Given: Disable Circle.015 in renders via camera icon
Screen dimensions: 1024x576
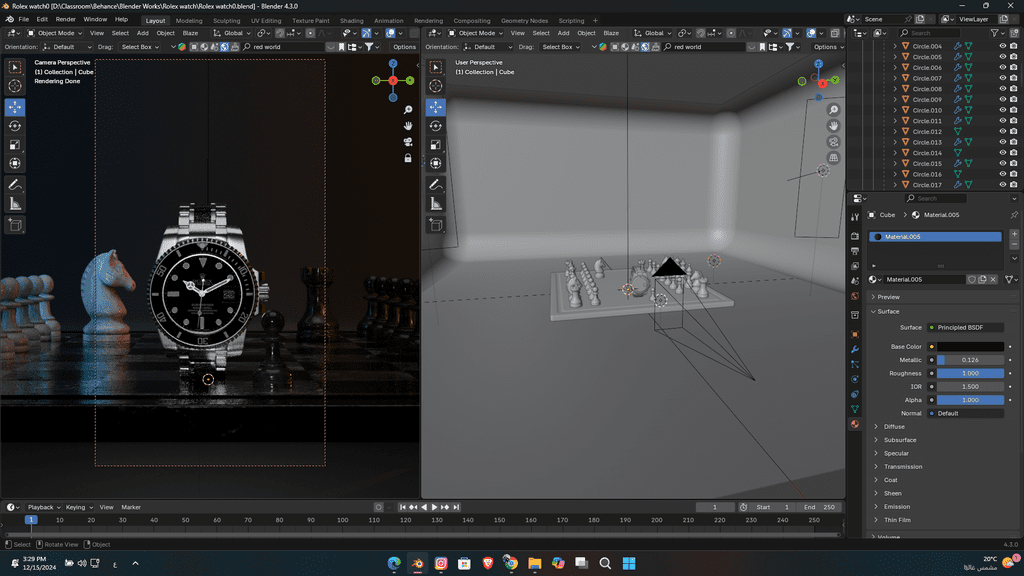Looking at the screenshot, I should pos(1015,164).
